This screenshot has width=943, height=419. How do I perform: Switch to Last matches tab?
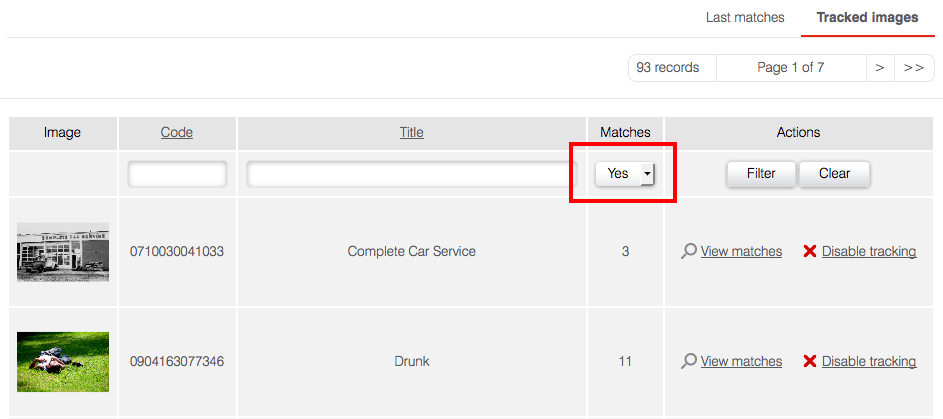[745, 18]
